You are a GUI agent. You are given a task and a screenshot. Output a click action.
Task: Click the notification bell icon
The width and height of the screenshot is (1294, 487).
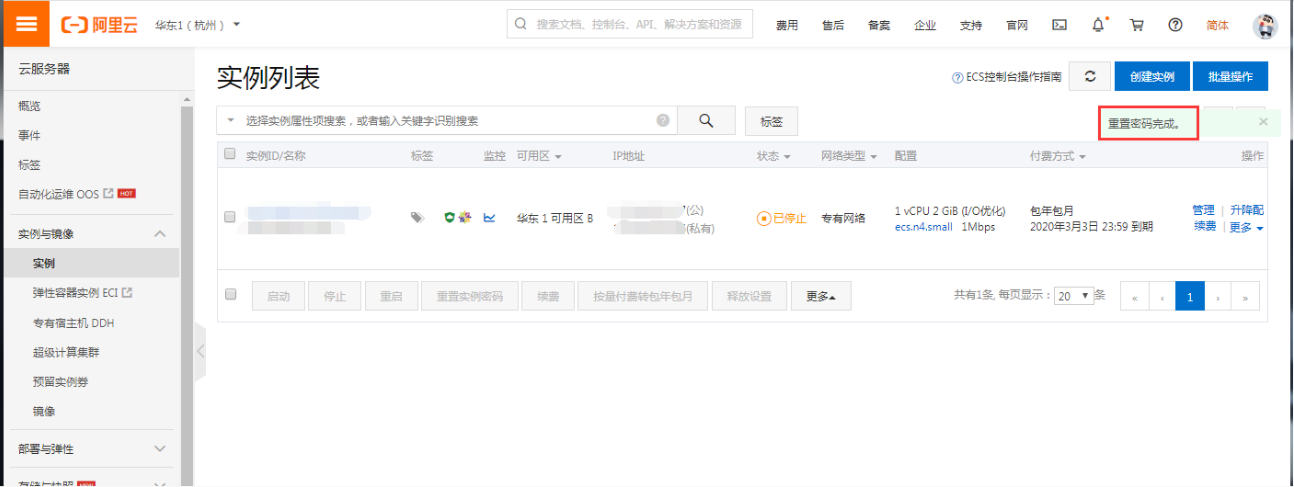1099,25
